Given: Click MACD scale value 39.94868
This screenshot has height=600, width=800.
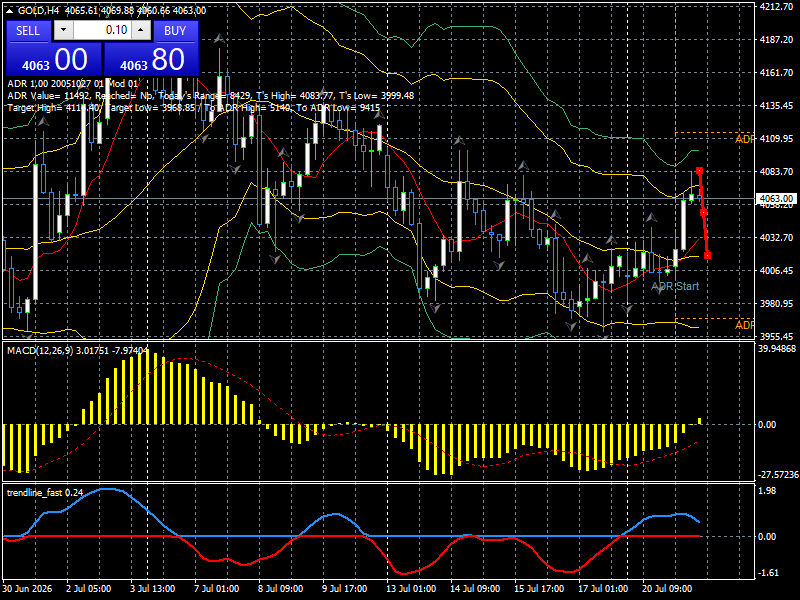Looking at the screenshot, I should pyautogui.click(x=777, y=349).
